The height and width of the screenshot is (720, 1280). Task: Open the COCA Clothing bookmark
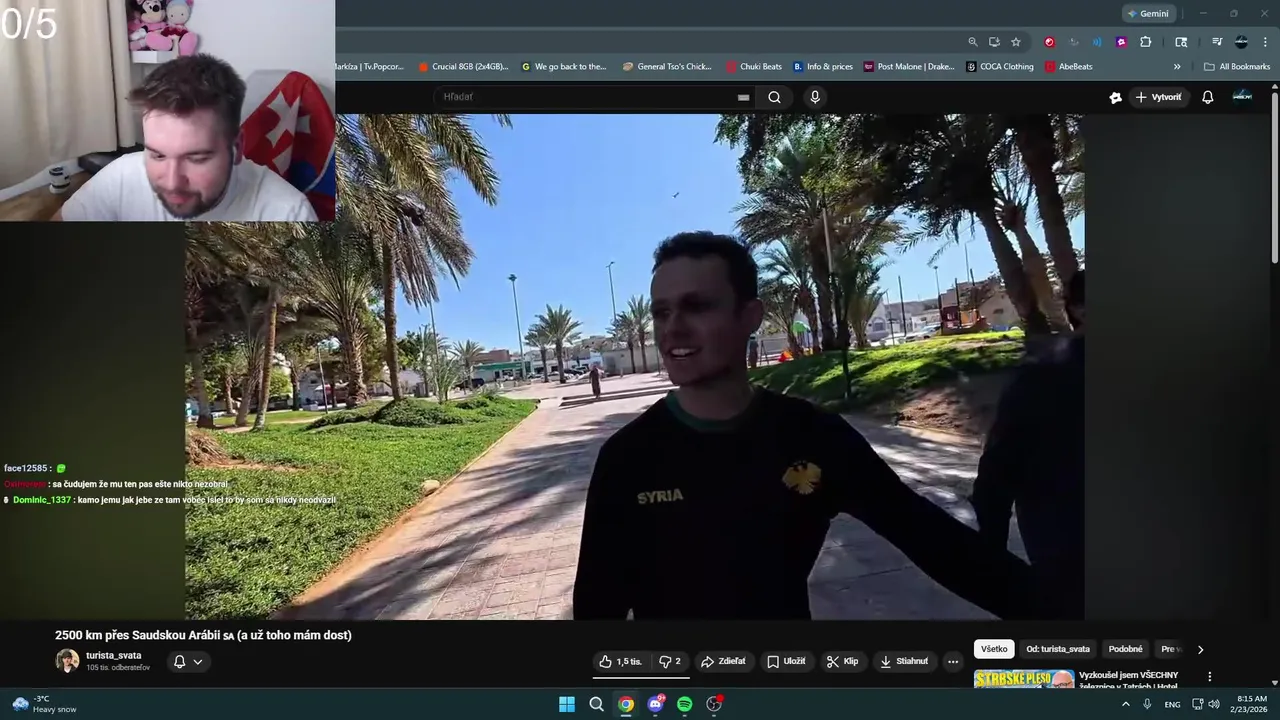[1000, 67]
